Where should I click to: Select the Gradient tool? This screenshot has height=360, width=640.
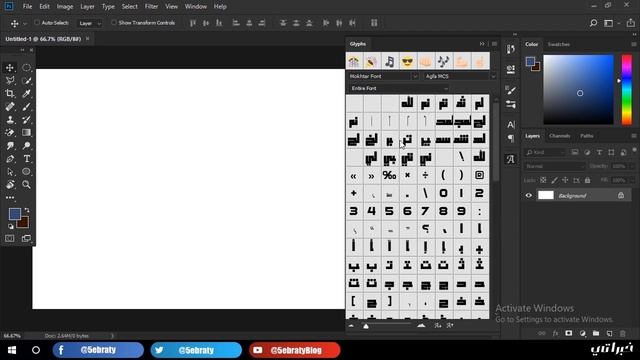click(27, 133)
